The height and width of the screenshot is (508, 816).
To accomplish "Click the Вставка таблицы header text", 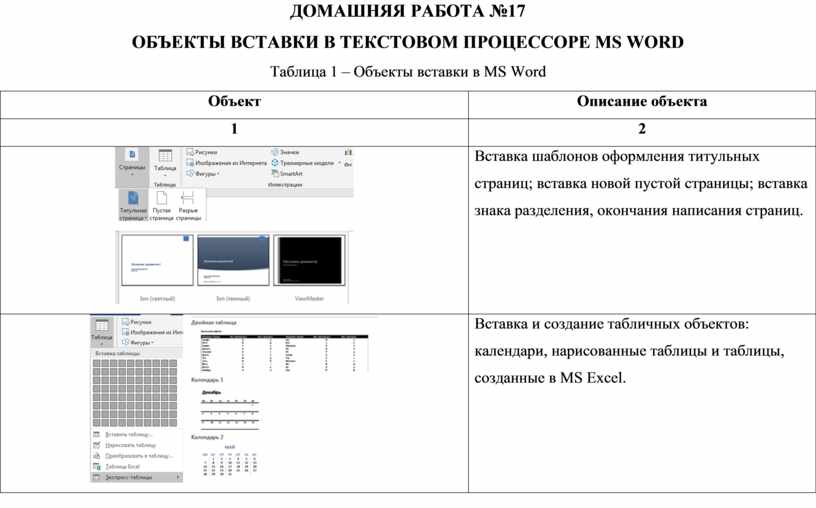I will pos(117,353).
